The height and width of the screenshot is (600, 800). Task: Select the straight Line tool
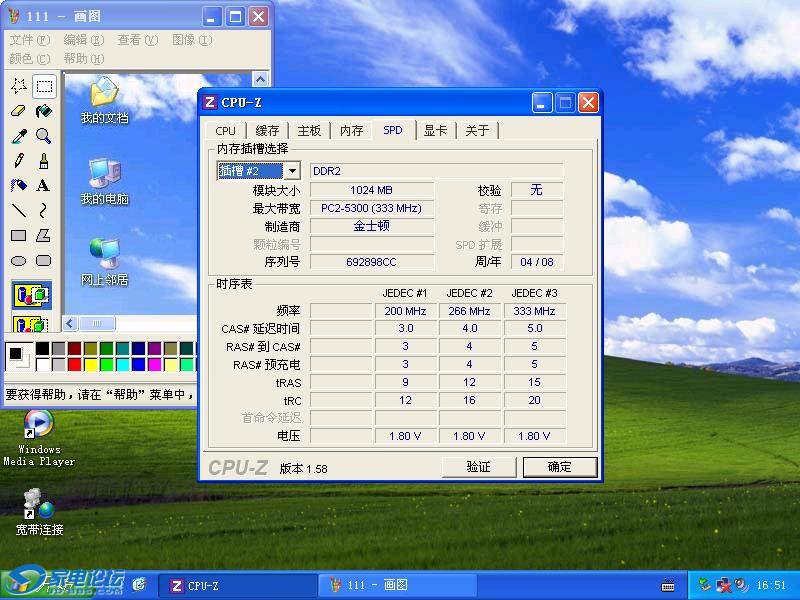pos(19,210)
